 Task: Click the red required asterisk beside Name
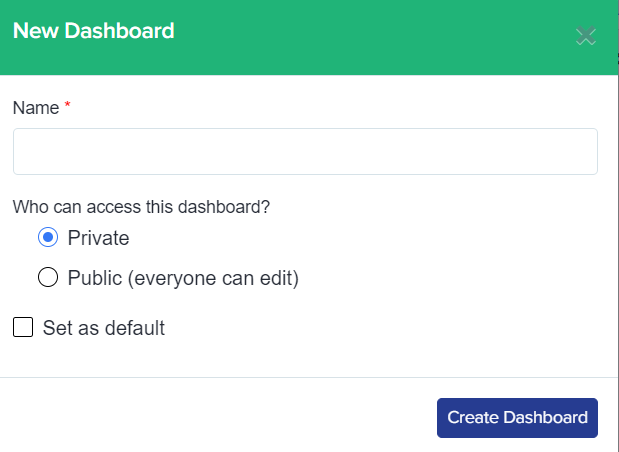[68, 107]
